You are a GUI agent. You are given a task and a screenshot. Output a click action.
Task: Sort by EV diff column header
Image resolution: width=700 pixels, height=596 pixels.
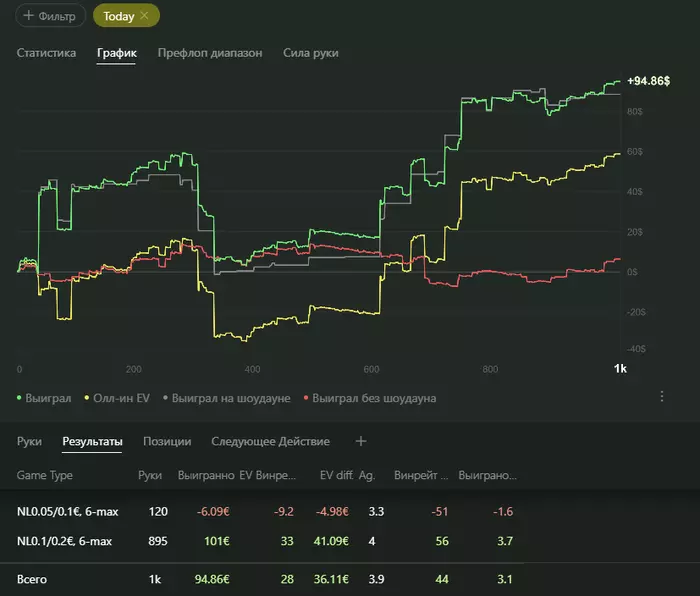(336, 475)
